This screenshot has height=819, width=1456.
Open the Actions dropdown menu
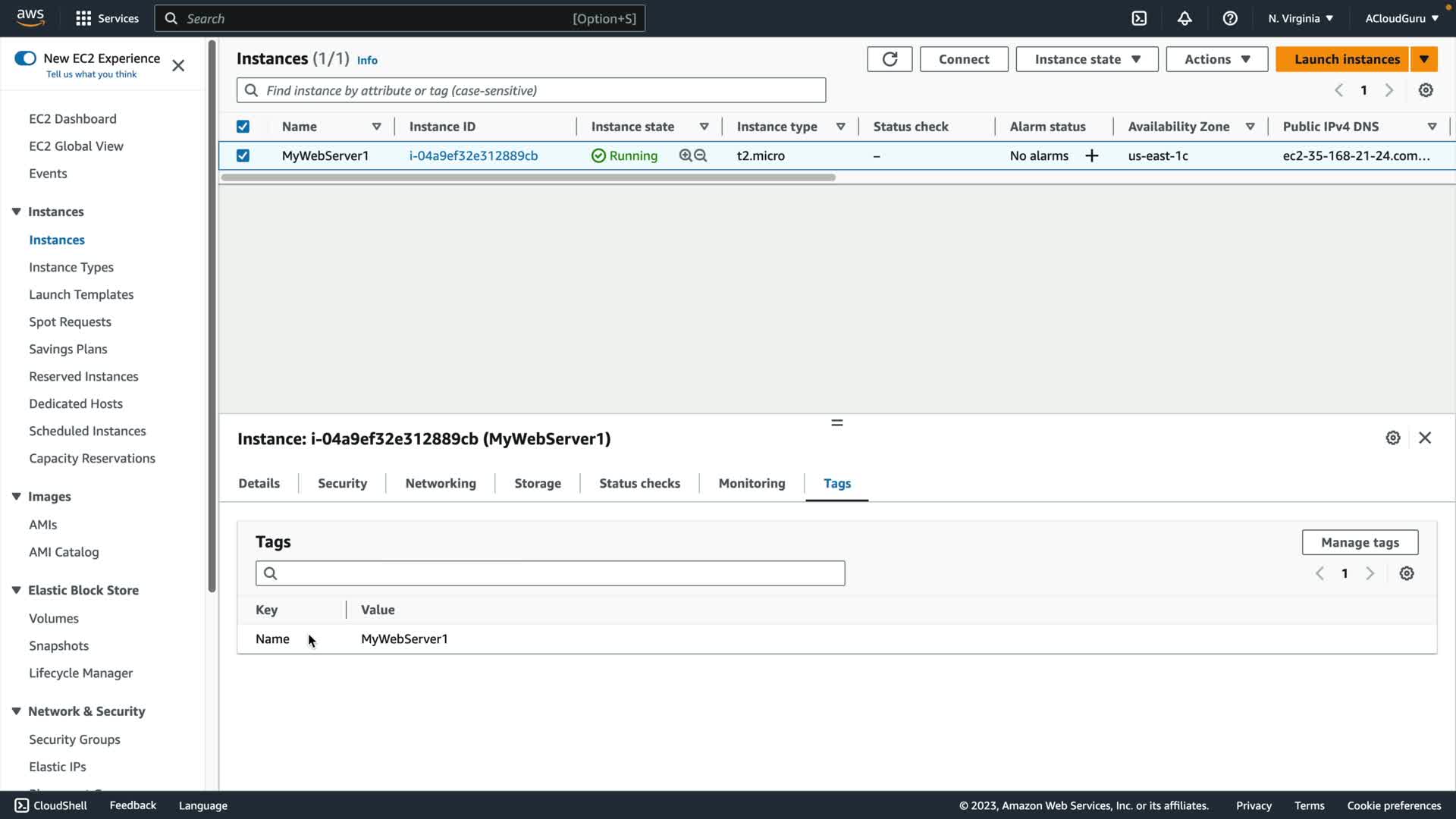(1216, 59)
